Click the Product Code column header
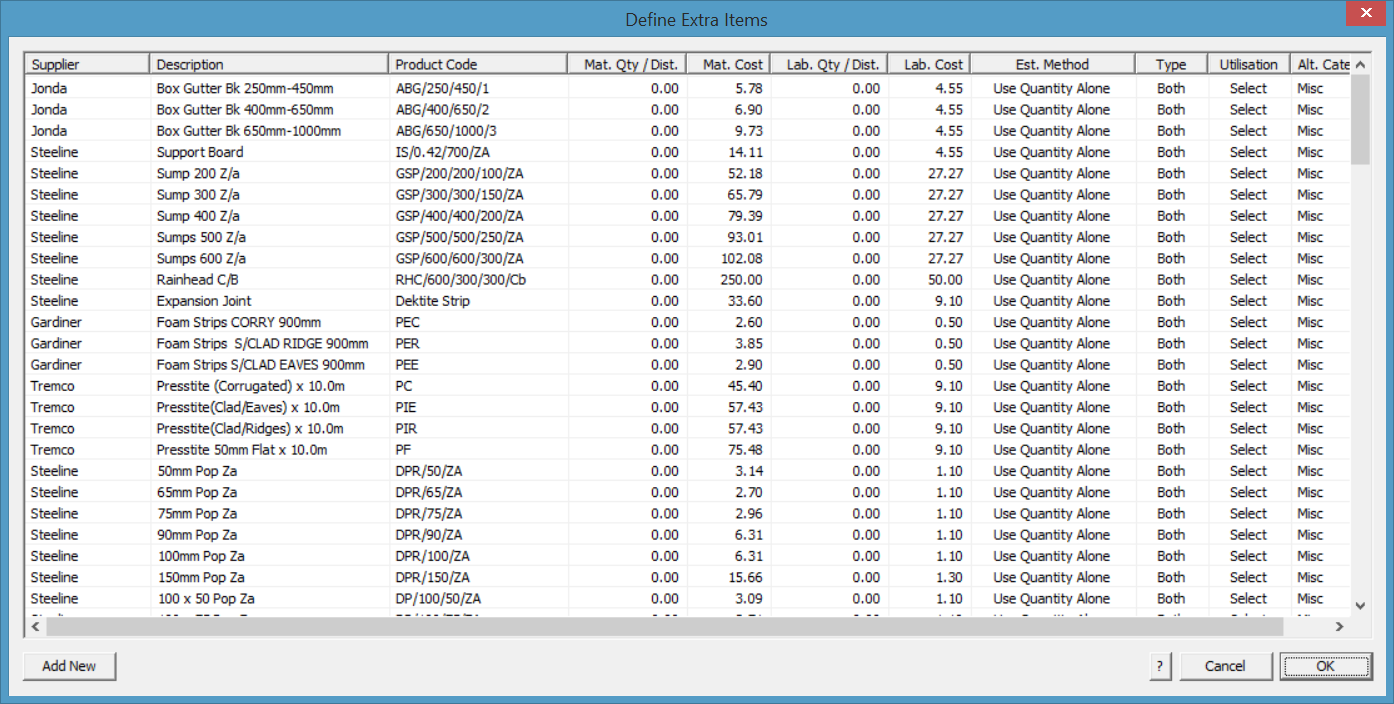Screen dimensions: 1394x704 [478, 64]
